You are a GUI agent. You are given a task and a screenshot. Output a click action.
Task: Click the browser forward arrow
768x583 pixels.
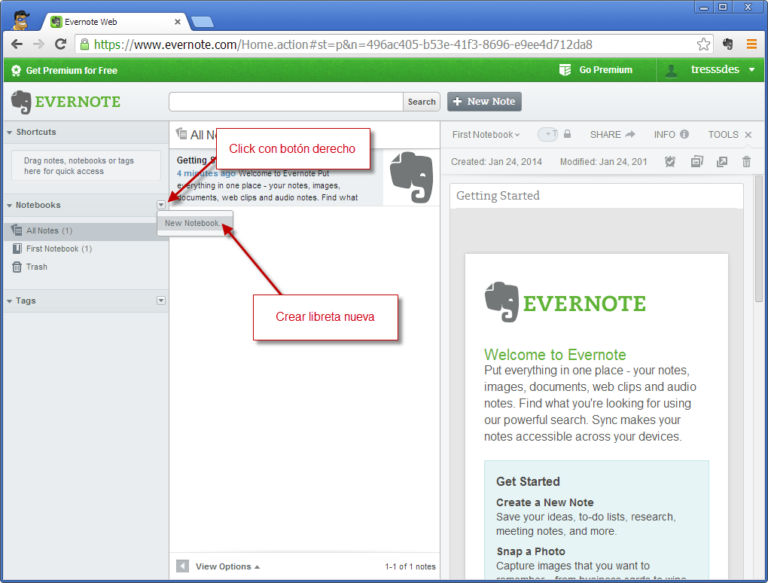[38, 44]
